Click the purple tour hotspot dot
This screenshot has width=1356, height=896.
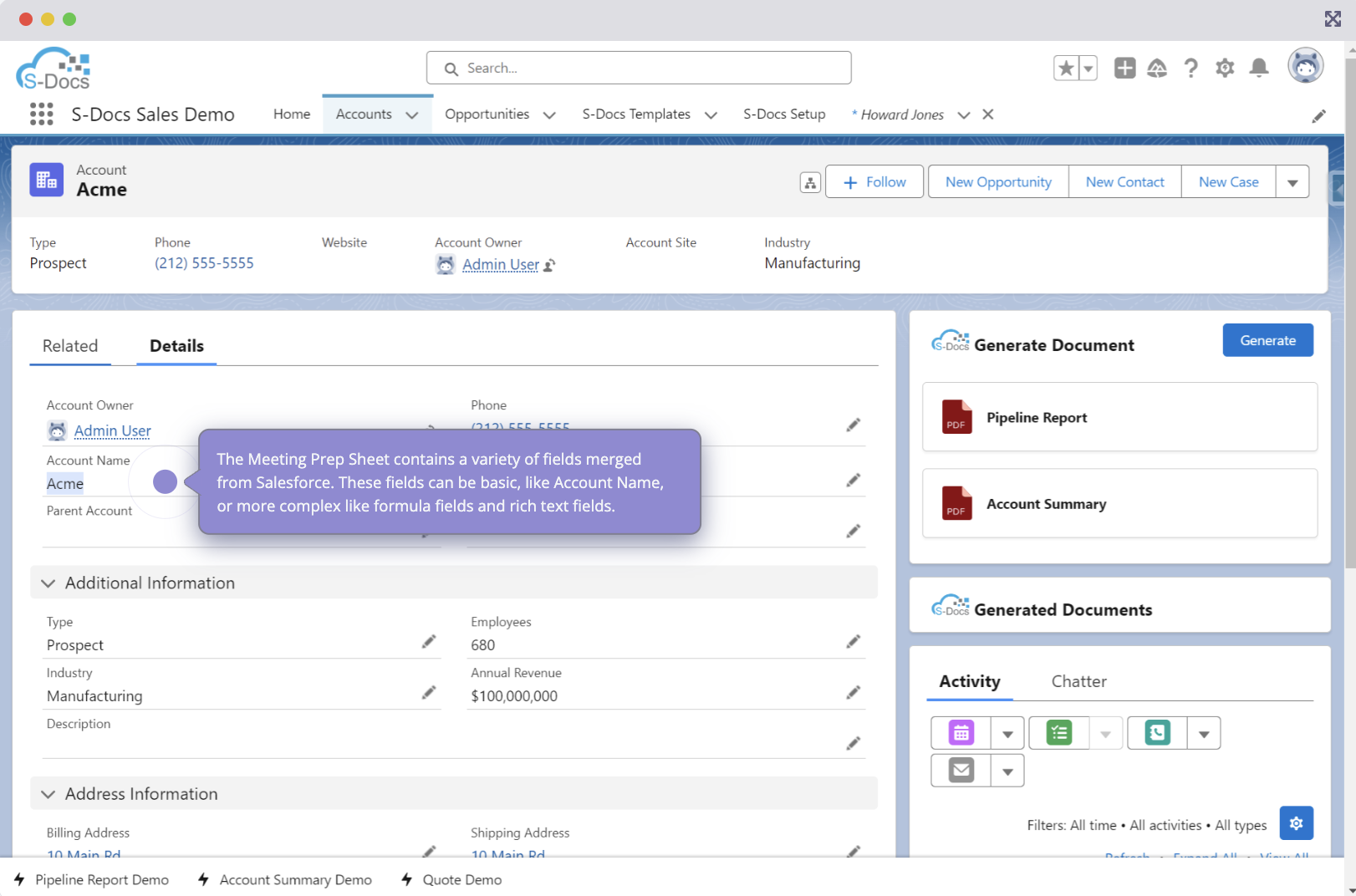tap(165, 481)
